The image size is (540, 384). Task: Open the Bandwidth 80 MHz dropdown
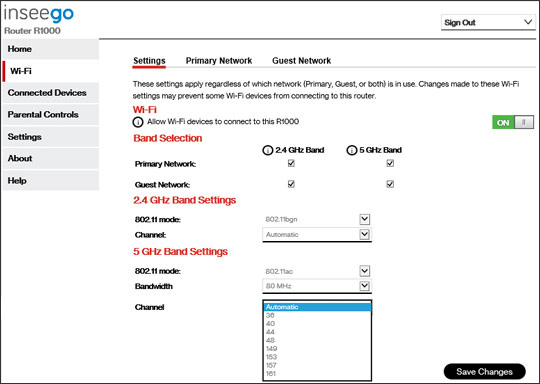(317, 286)
